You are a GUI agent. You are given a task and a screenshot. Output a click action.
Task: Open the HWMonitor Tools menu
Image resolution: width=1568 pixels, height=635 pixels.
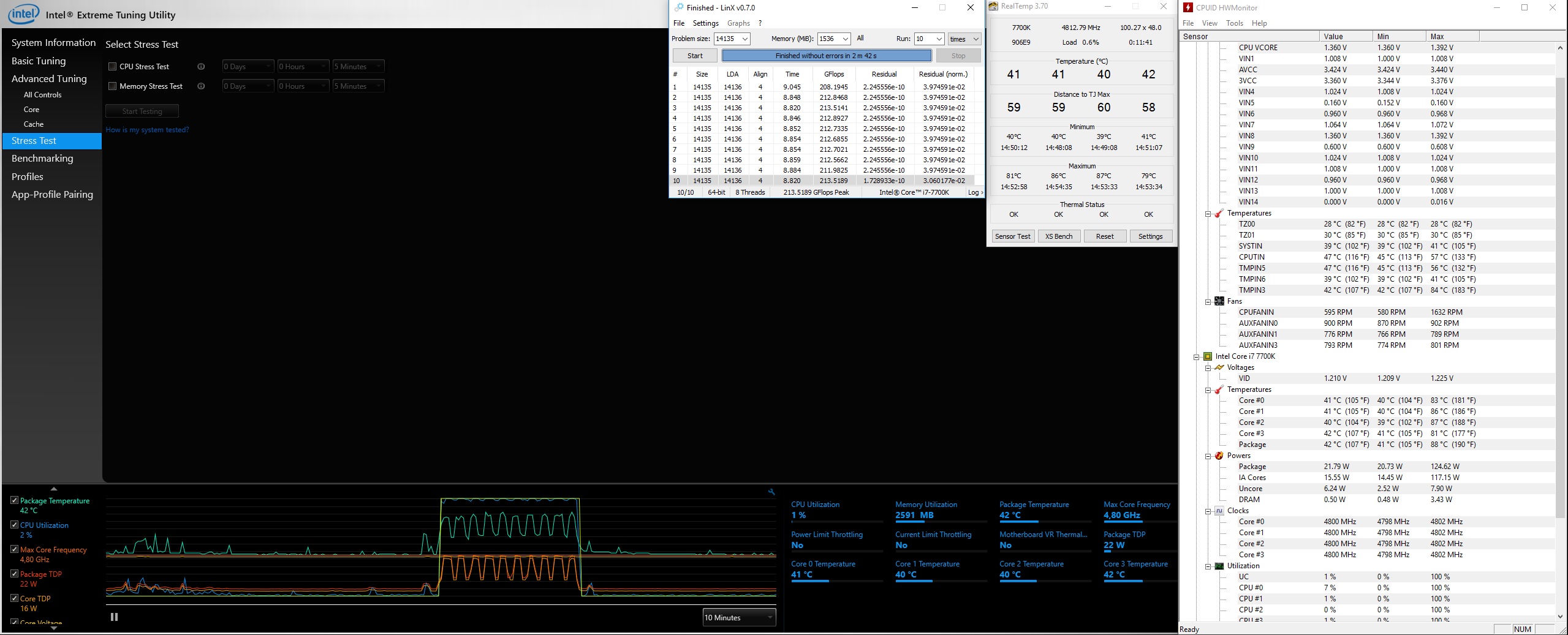tap(1234, 23)
